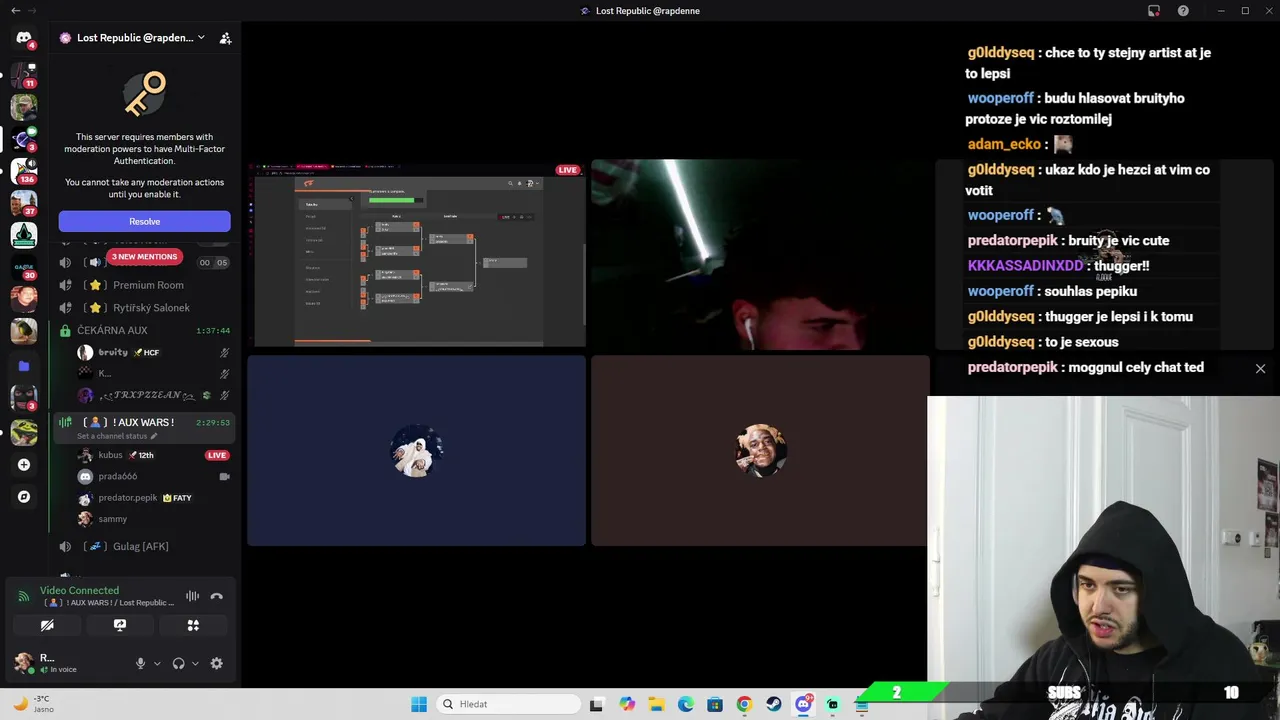
Task: Toggle microphone mute
Action: (x=140, y=663)
